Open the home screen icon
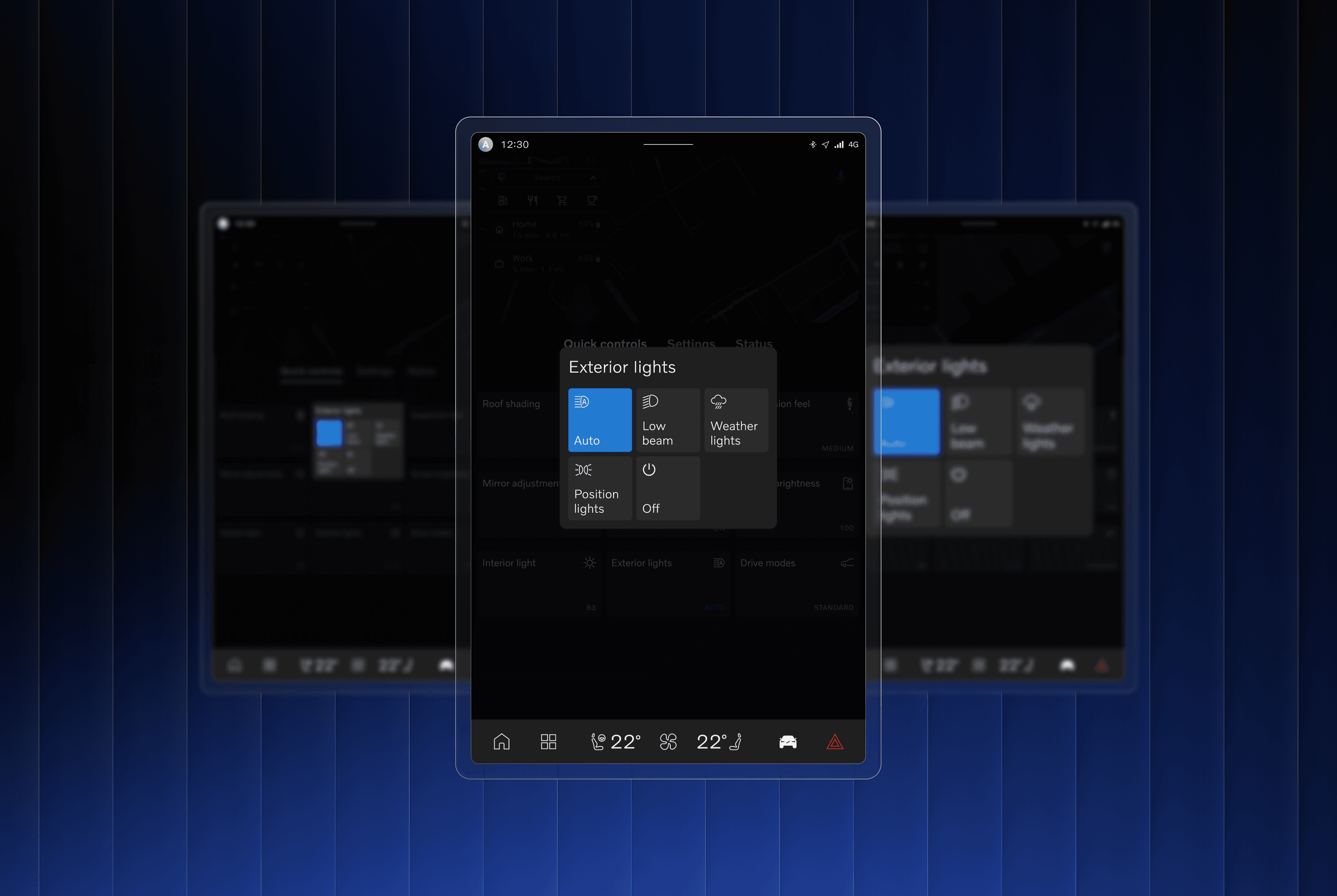This screenshot has height=896, width=1337. [501, 742]
